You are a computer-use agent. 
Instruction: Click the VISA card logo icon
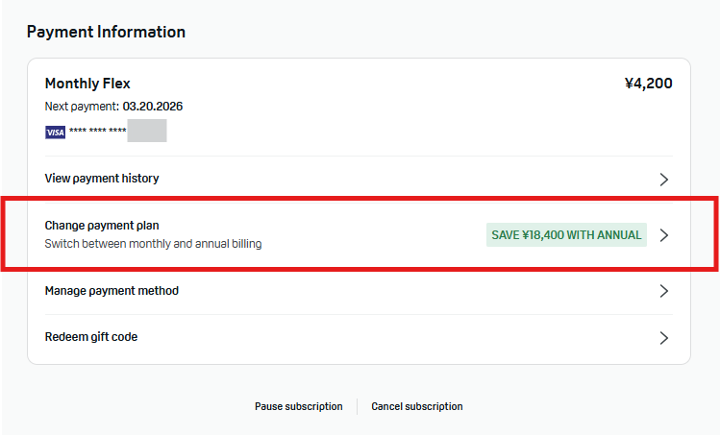pyautogui.click(x=55, y=132)
